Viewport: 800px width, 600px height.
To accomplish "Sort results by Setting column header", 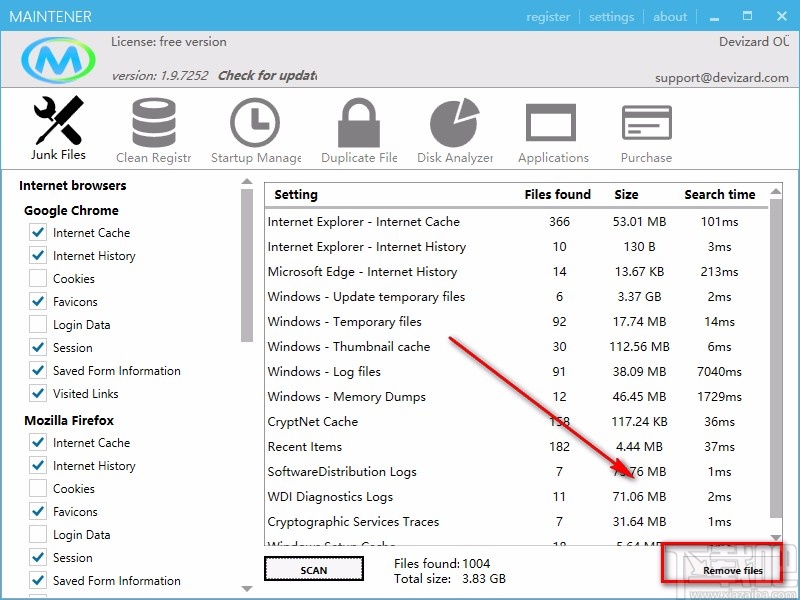I will point(296,194).
